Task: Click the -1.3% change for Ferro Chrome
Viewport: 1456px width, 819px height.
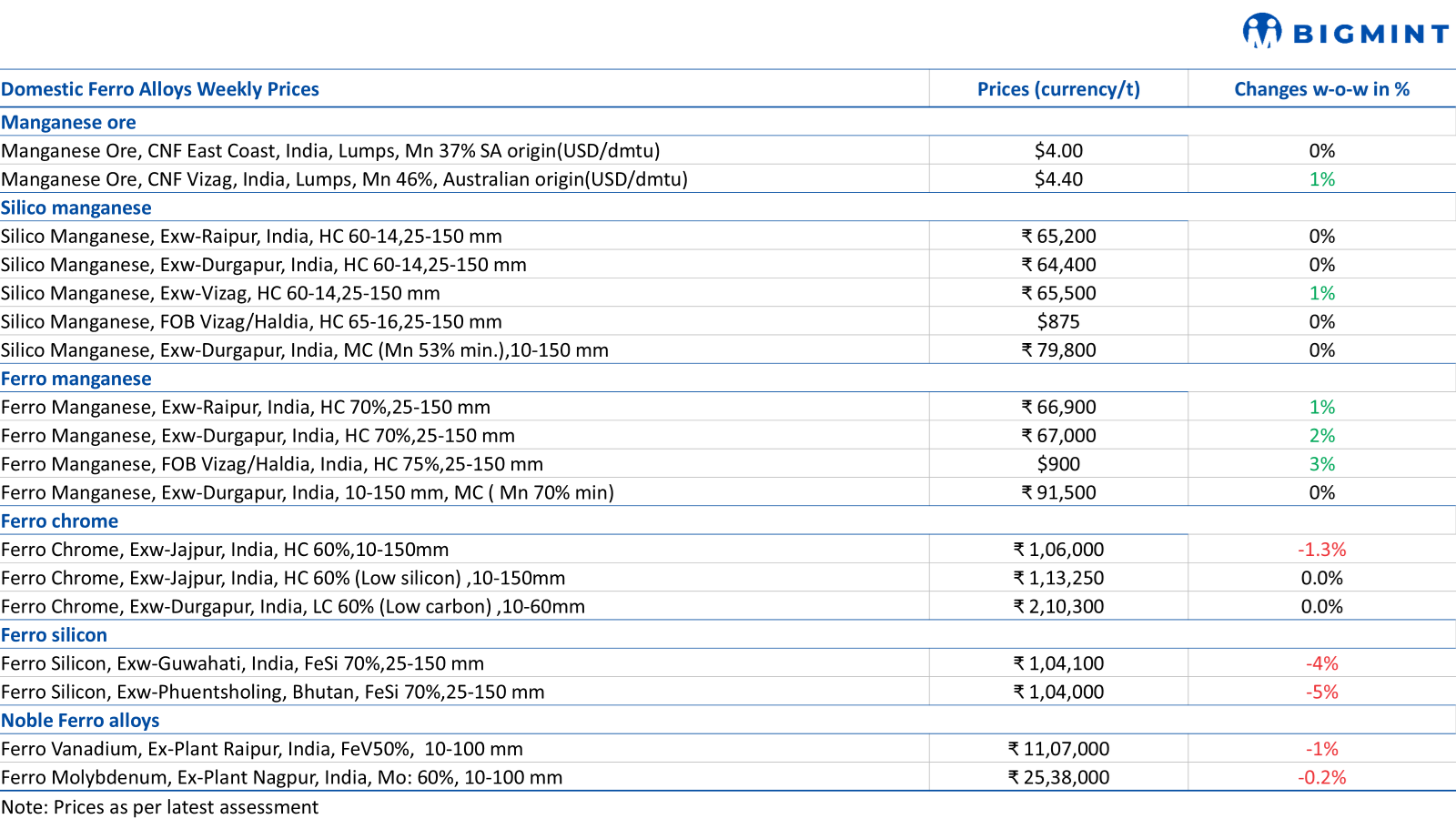Action: click(x=1321, y=550)
